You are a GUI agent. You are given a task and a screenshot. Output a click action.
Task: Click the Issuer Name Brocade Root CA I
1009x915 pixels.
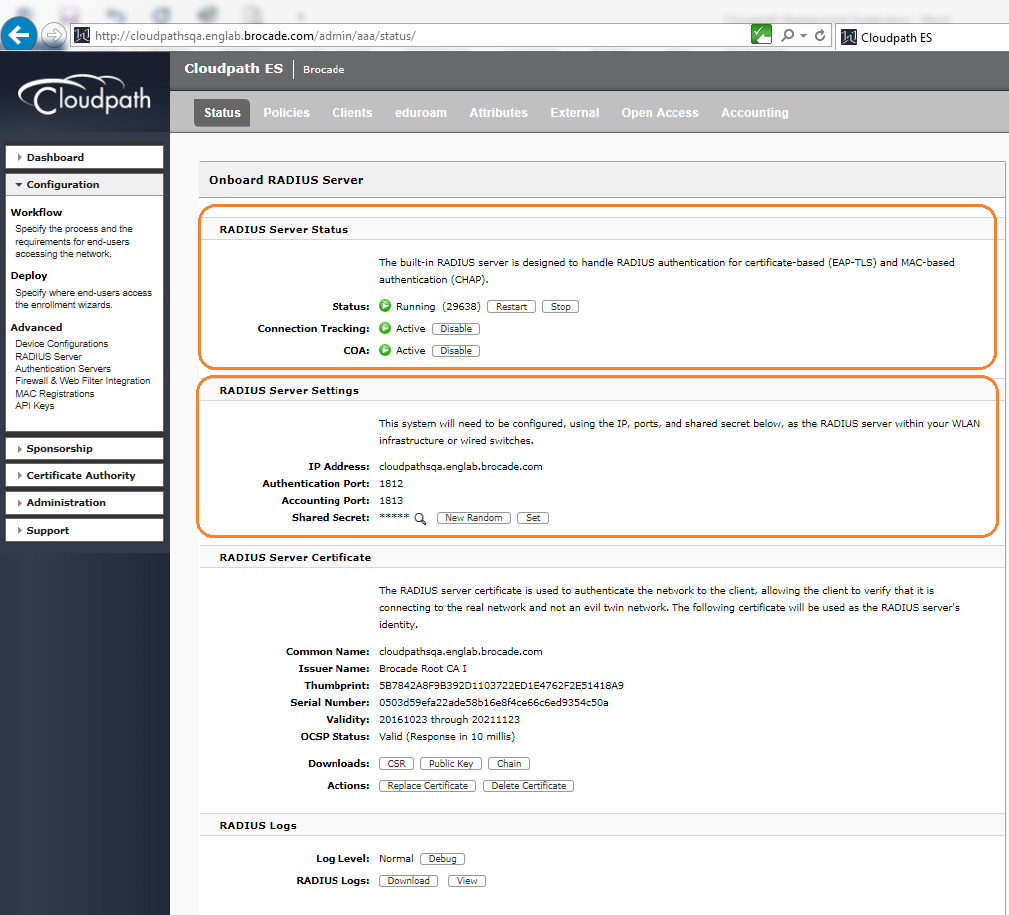(x=423, y=669)
